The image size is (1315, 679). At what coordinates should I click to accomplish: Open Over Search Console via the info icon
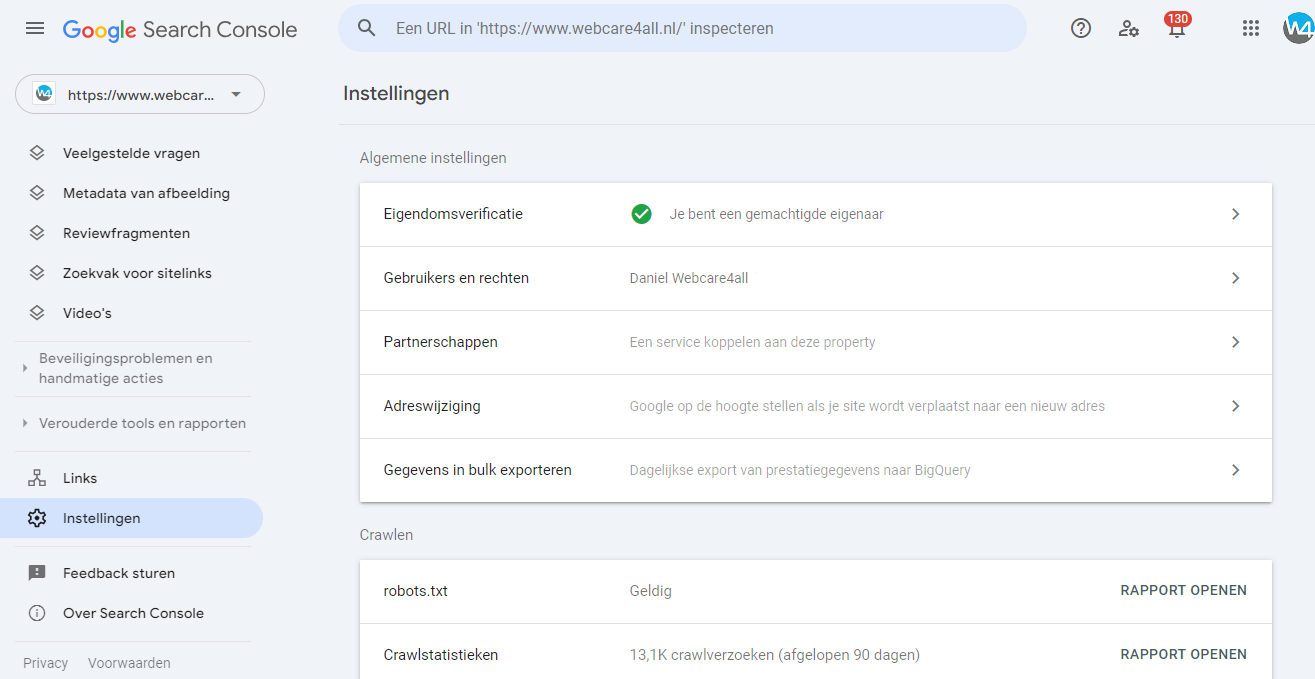click(37, 612)
